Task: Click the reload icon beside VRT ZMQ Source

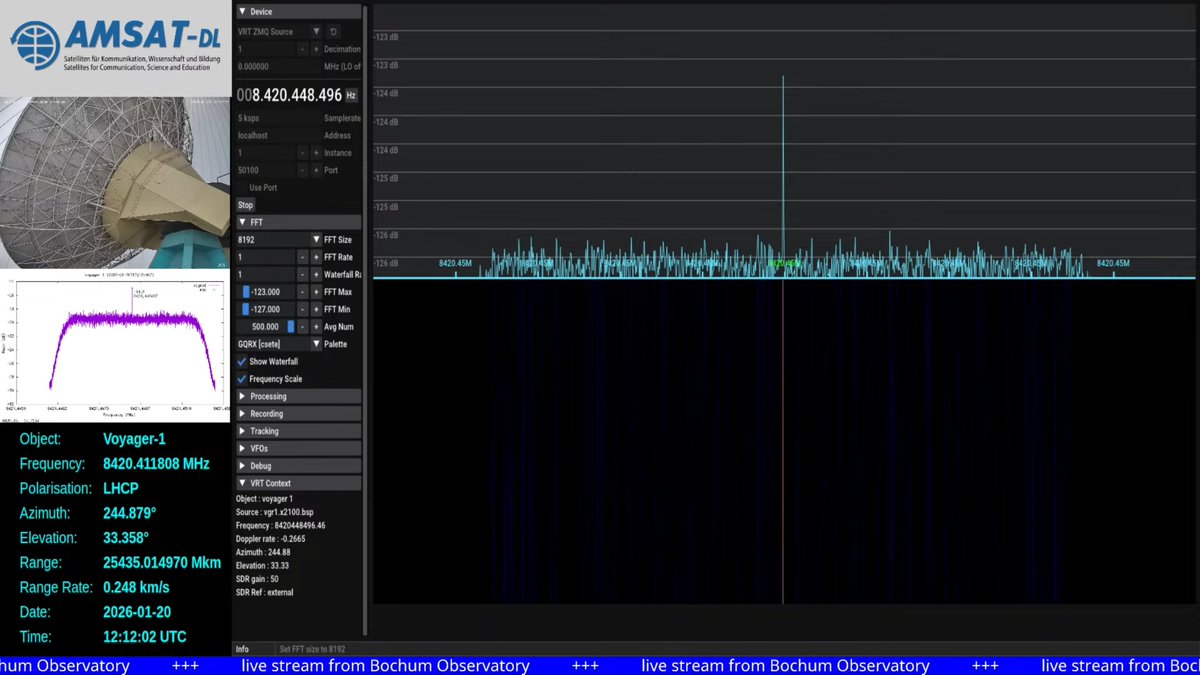Action: click(x=332, y=32)
